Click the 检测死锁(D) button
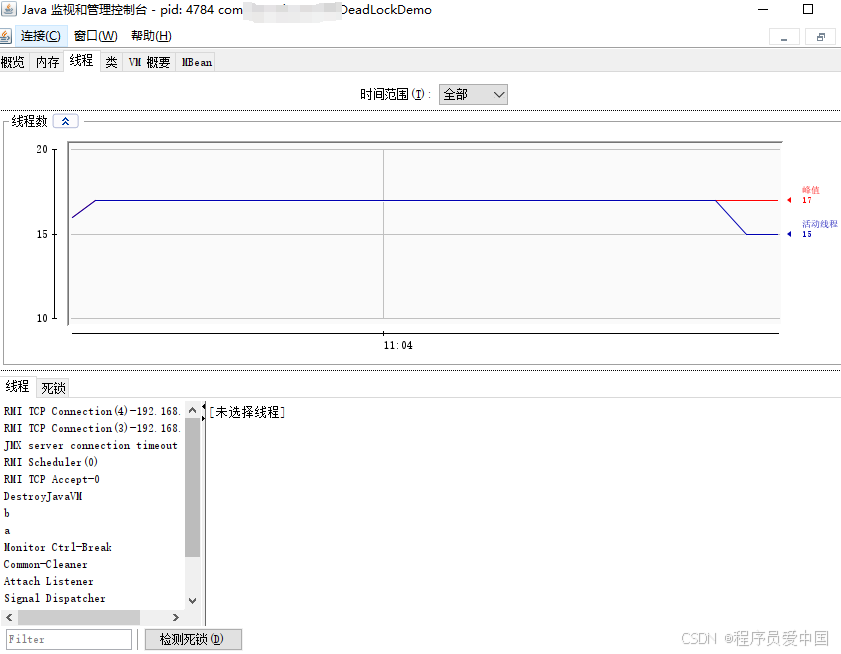The height and width of the screenshot is (654, 841). 193,639
